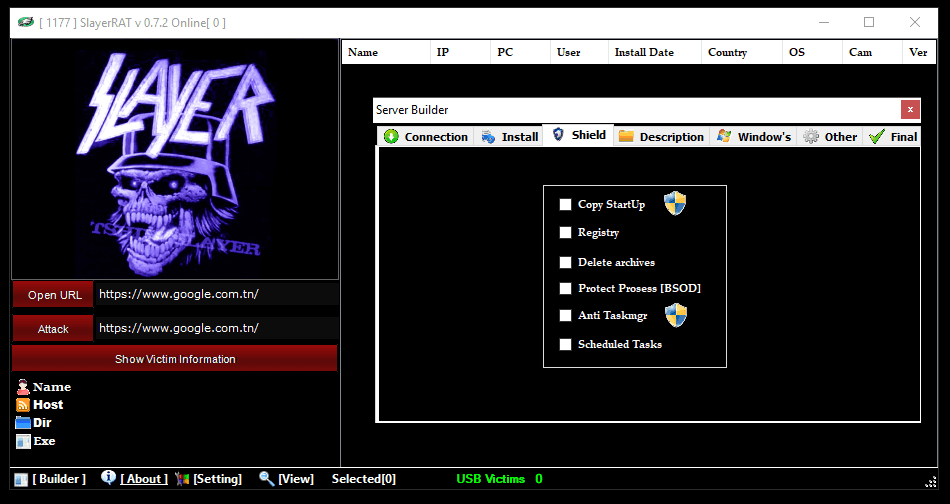
Task: Click the Setting icon in status bar
Action: (182, 479)
